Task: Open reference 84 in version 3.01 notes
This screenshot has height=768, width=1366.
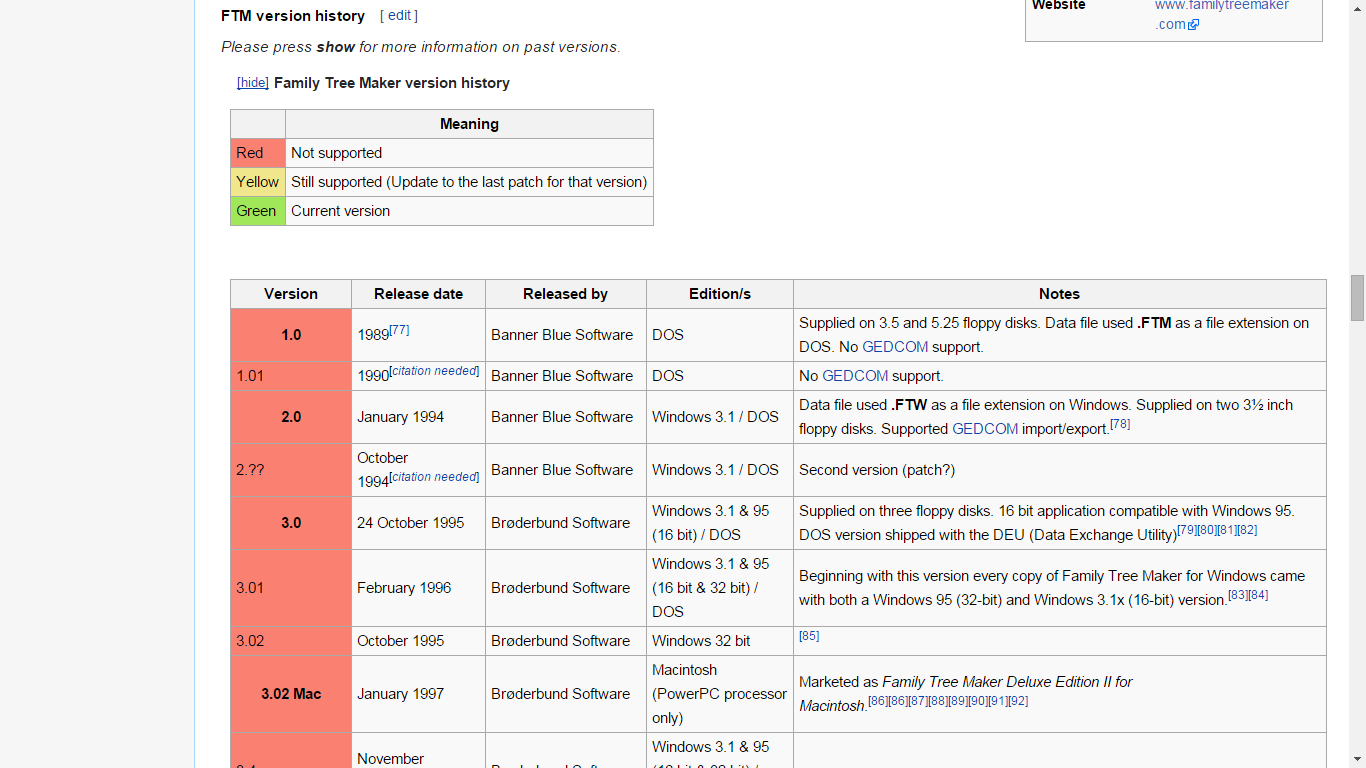Action: (x=1258, y=595)
